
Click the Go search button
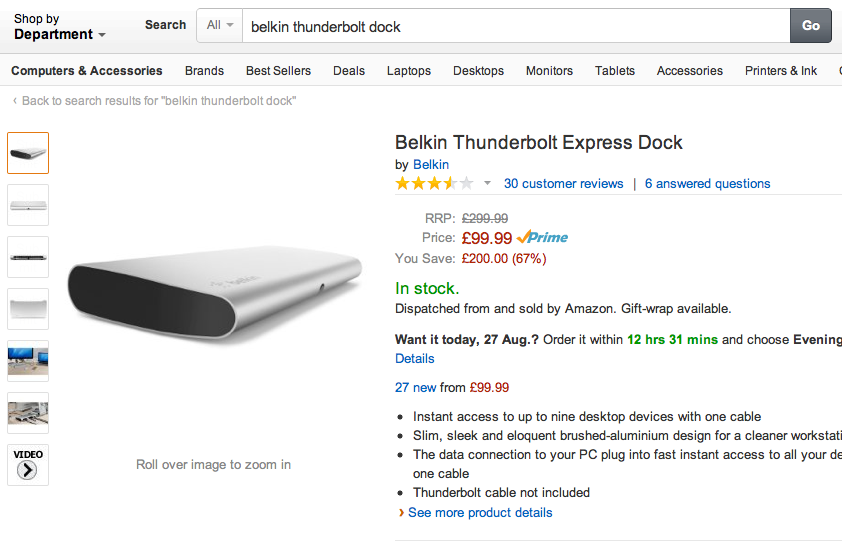coord(810,25)
